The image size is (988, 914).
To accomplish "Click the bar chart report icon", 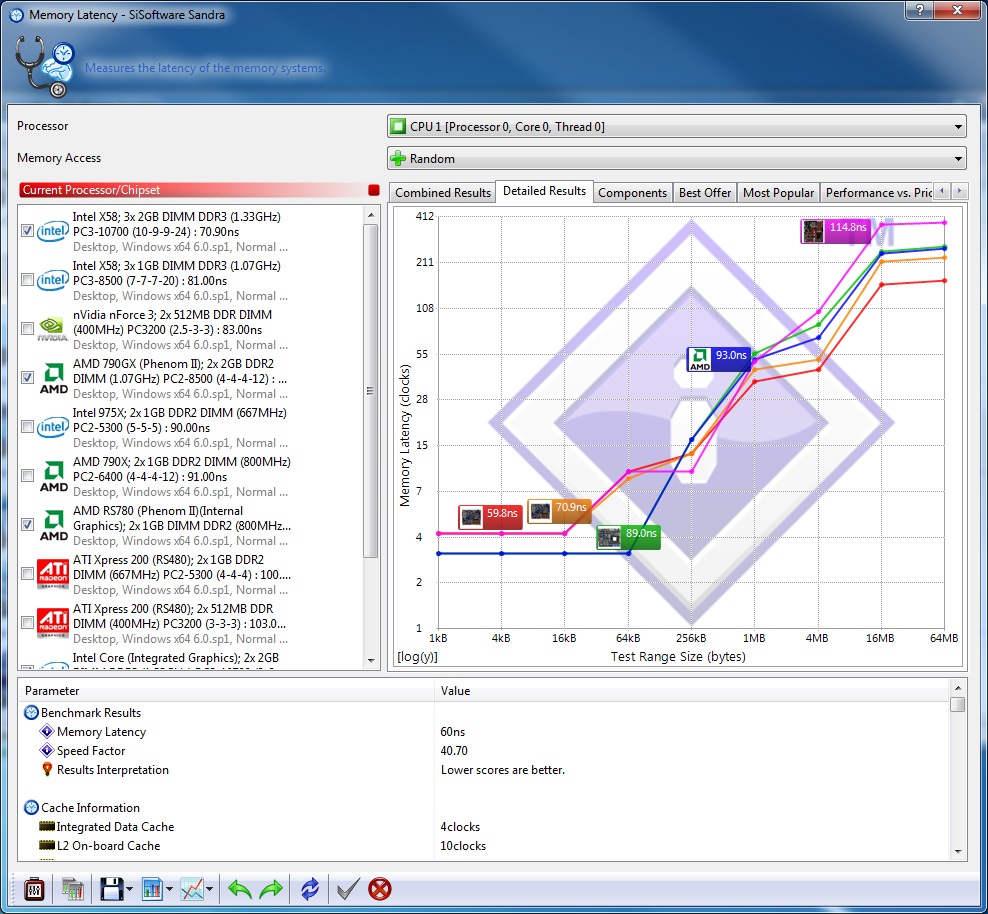I will [152, 889].
